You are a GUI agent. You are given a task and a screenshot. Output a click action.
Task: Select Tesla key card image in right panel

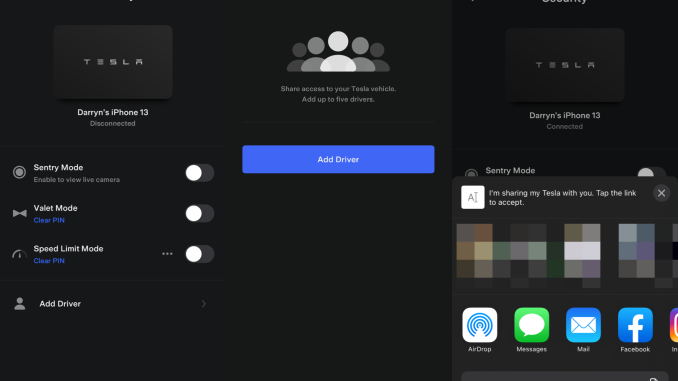[x=565, y=65]
